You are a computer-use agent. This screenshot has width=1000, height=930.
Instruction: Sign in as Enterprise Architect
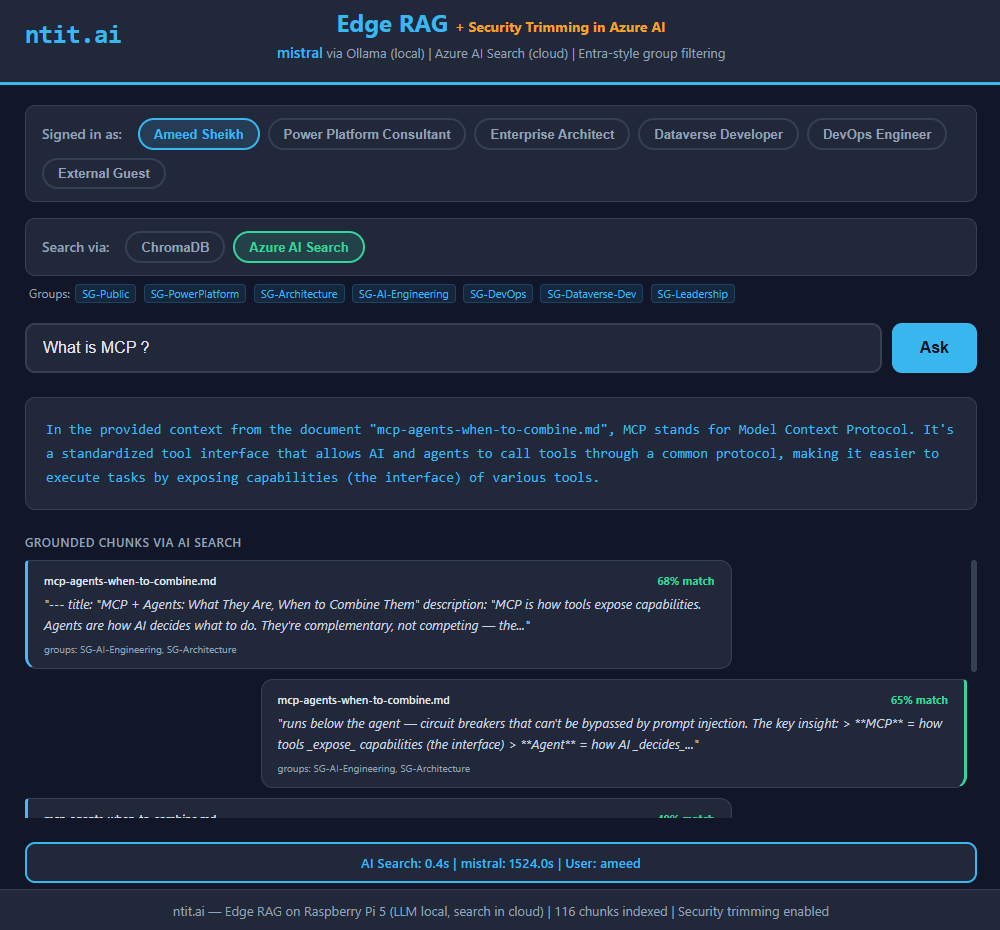pyautogui.click(x=552, y=134)
